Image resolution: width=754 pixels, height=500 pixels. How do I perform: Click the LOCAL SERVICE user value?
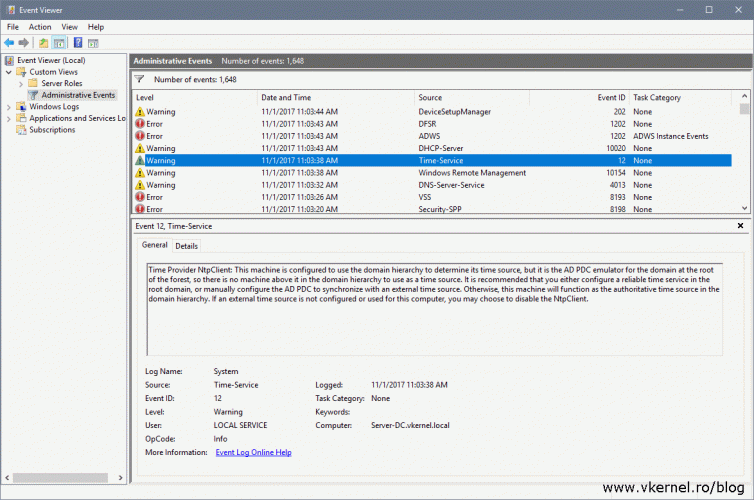(240, 425)
